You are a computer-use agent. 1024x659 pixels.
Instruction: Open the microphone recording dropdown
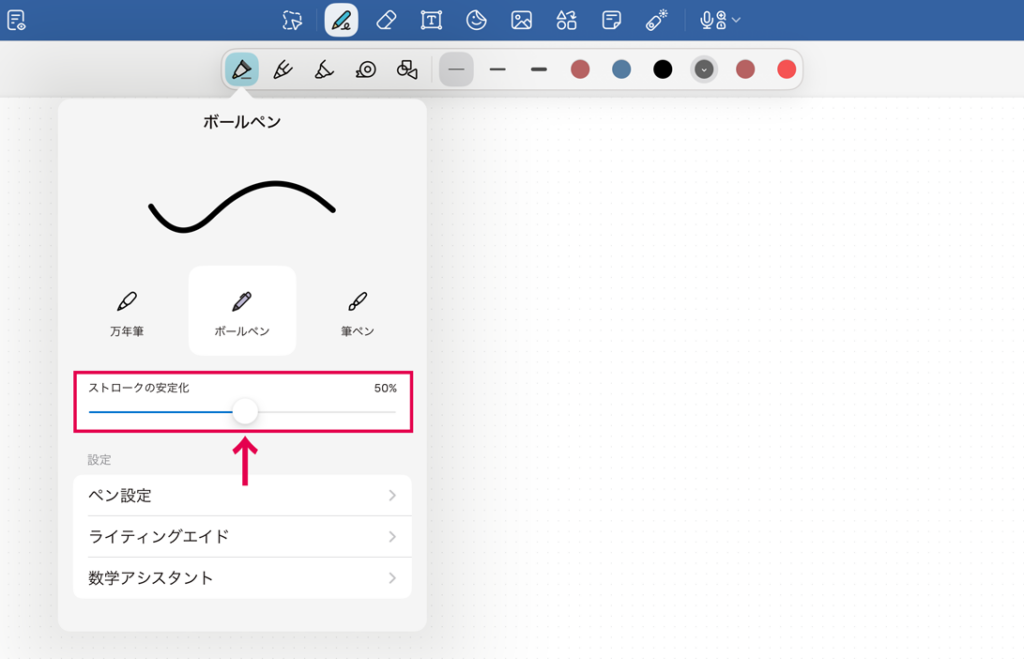(x=720, y=20)
